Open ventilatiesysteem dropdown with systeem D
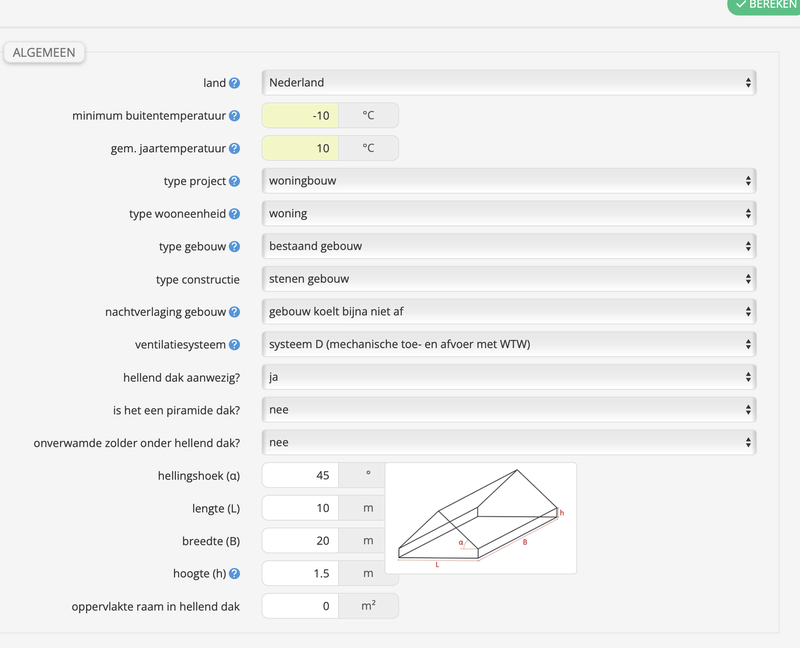The height and width of the screenshot is (648, 800). point(508,345)
